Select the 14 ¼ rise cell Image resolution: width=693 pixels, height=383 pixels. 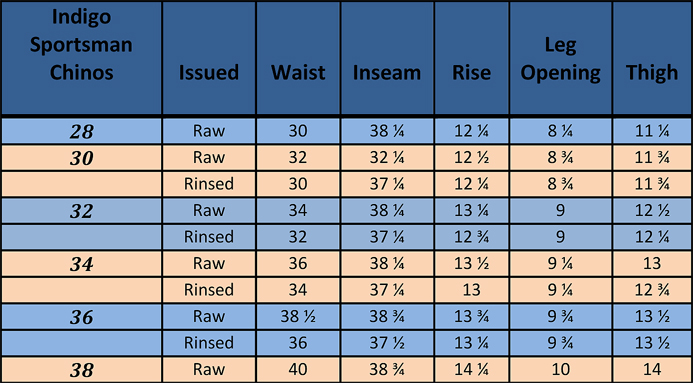coord(472,370)
